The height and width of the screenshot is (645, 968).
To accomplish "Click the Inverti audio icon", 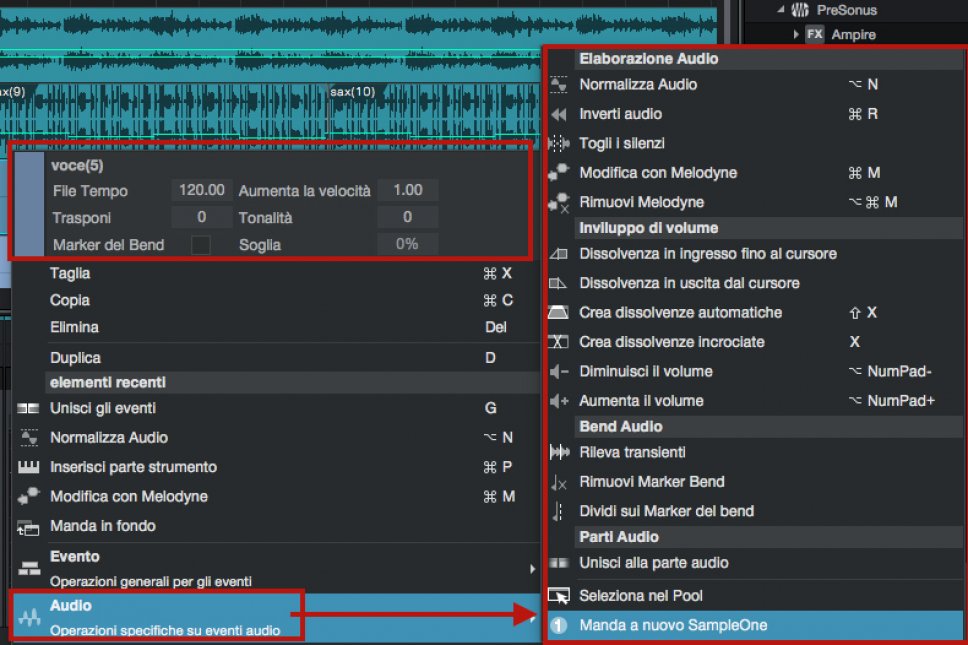I will click(559, 114).
